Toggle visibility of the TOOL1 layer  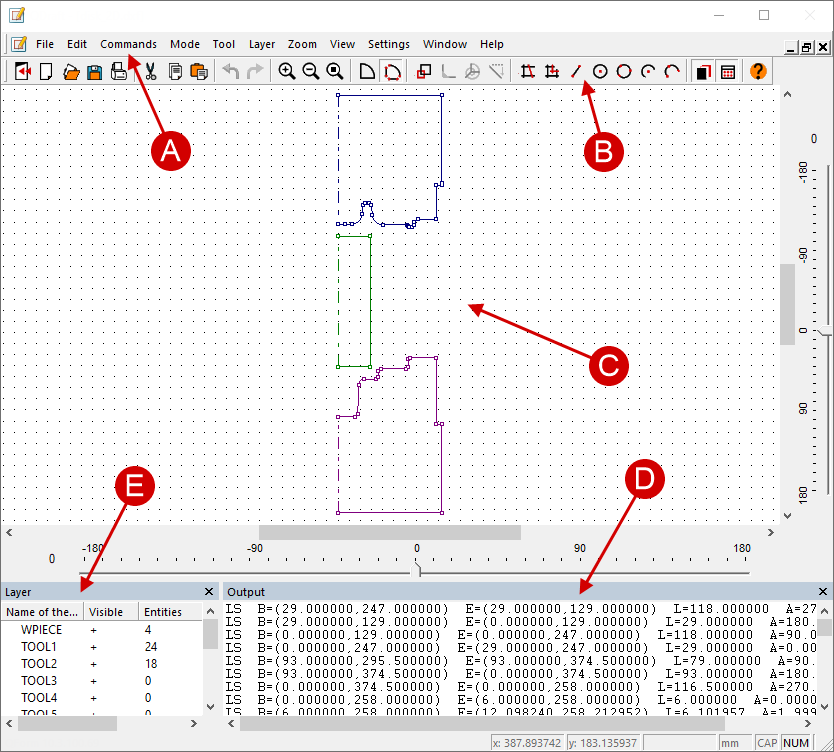tap(93, 647)
